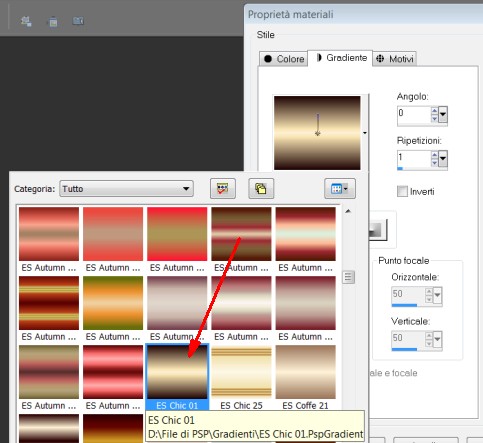Click the gradient list scrollbar thumb

tap(348, 277)
